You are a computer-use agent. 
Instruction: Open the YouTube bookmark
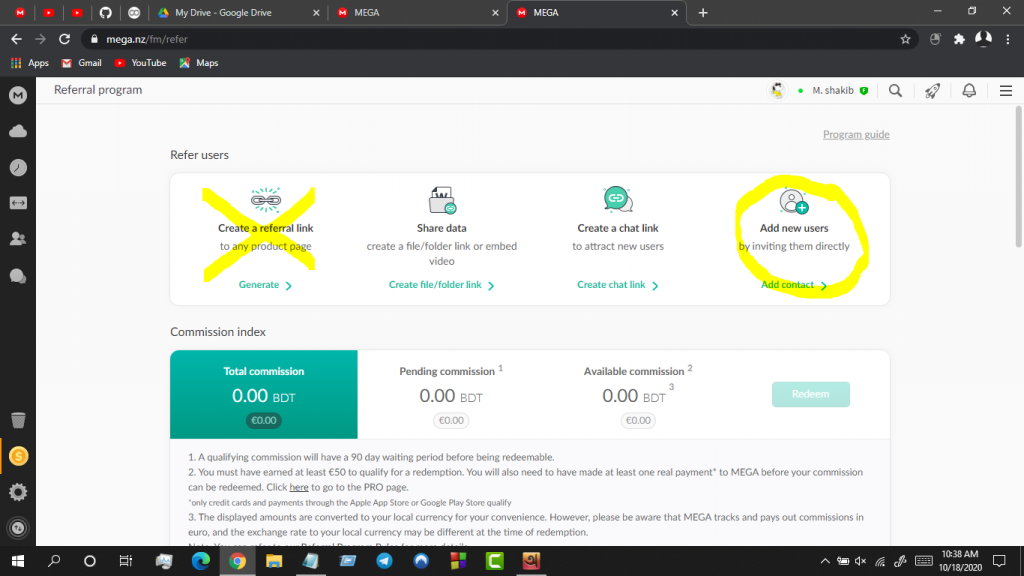tap(140, 63)
